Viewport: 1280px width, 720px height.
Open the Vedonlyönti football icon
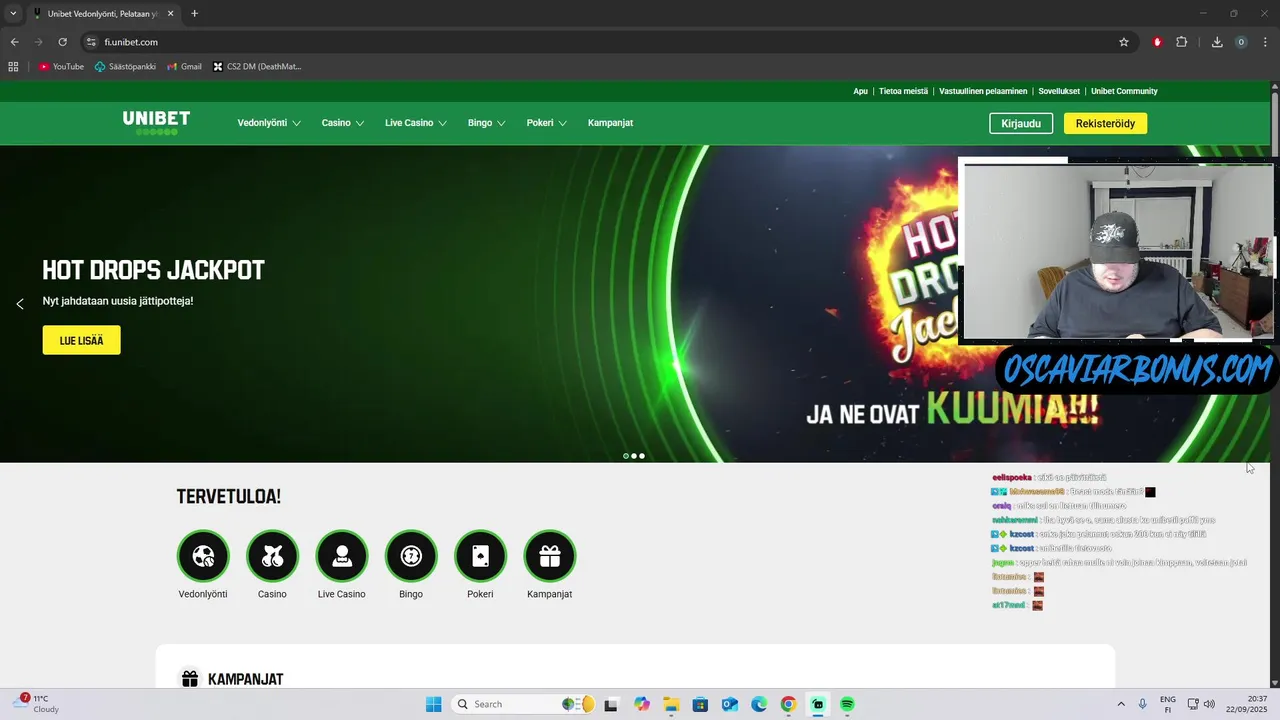(203, 556)
